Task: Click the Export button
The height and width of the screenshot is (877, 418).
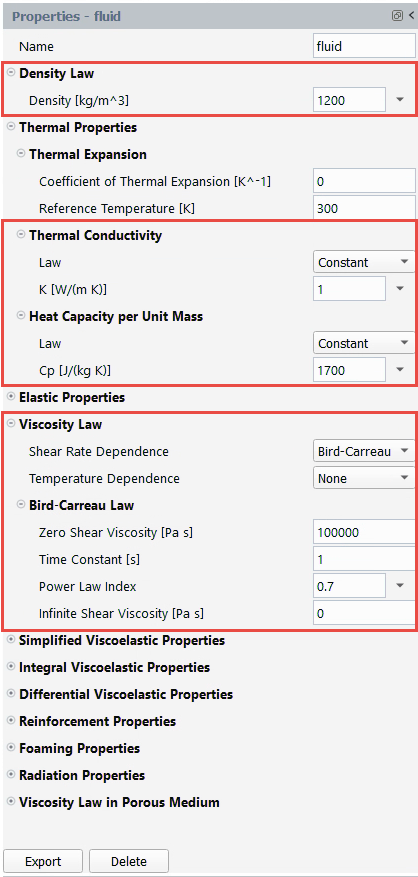Action: point(43,861)
